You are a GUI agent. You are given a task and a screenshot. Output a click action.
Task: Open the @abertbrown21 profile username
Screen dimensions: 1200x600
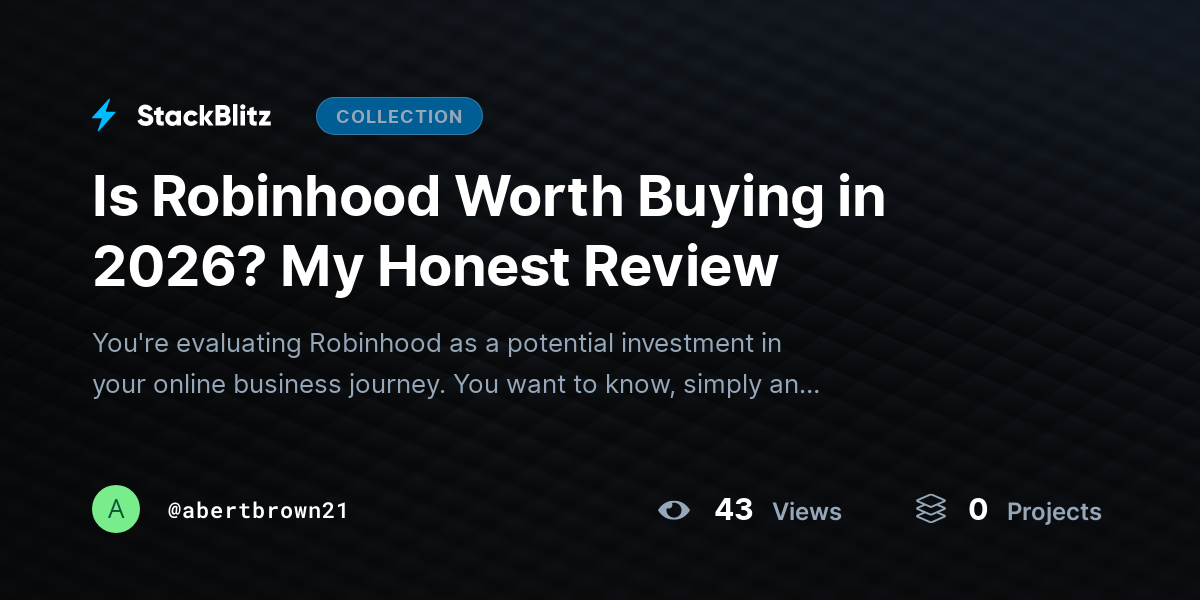258,511
